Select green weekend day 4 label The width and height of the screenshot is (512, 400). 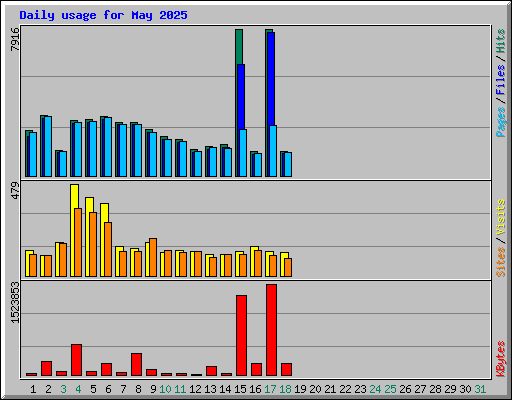point(78,389)
